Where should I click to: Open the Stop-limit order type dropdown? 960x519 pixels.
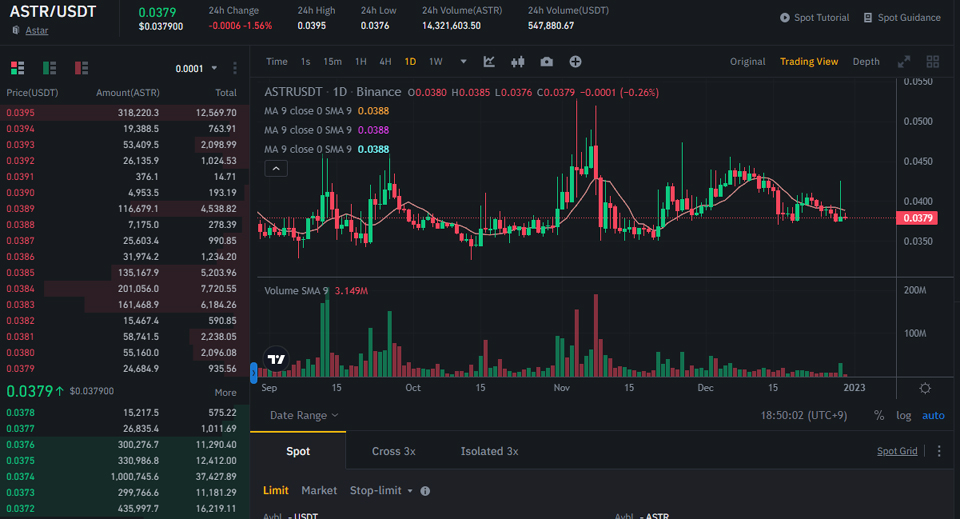click(381, 491)
